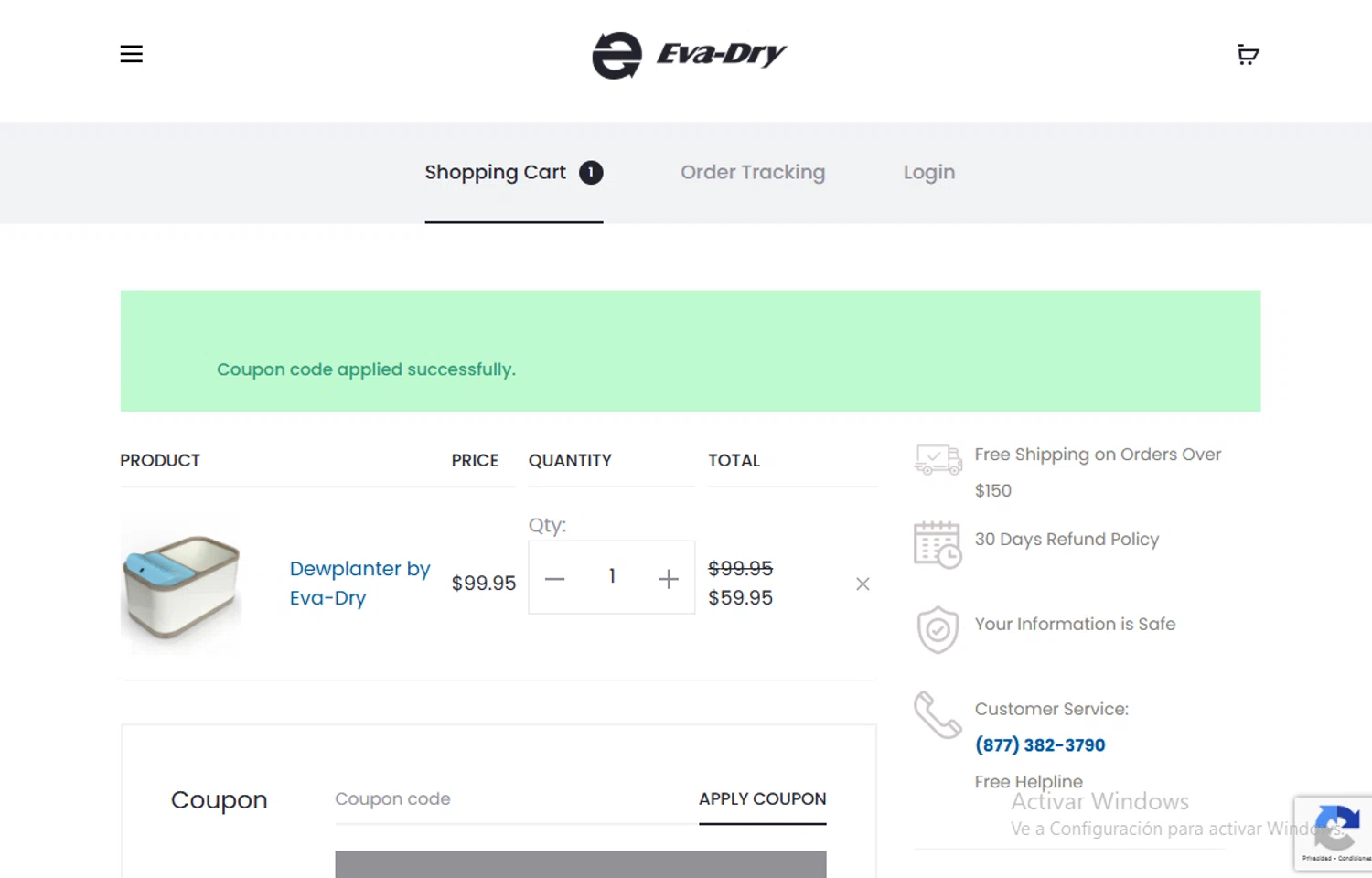Click 'Free Shipping on Orders Over $150' text
Screen dimensions: 1372x878
(1098, 472)
